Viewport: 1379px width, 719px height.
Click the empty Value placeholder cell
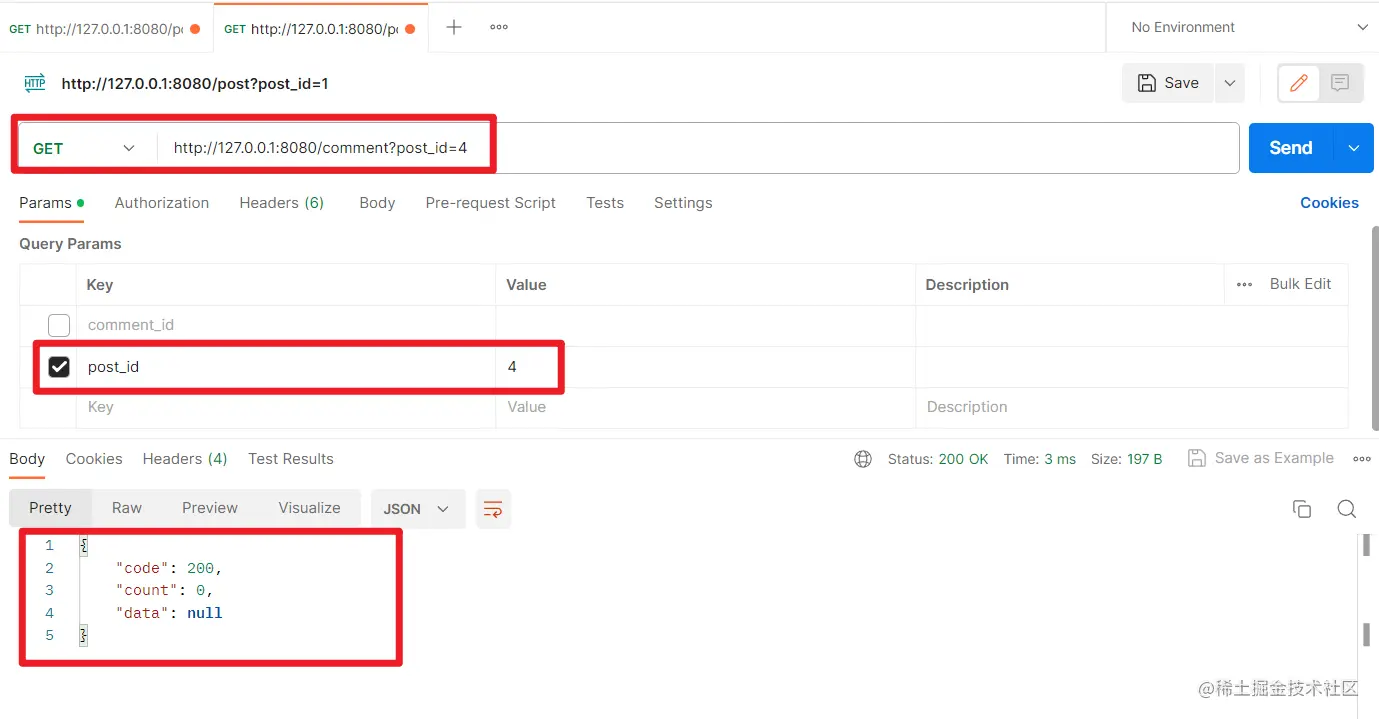click(x=705, y=407)
